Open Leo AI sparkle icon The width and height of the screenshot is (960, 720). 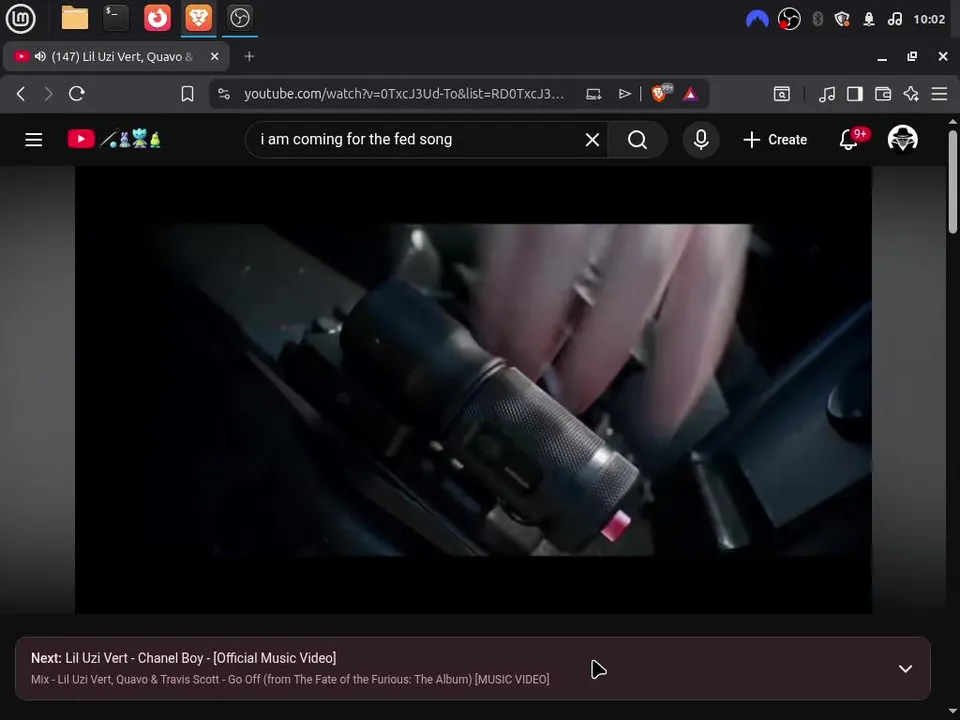pyautogui.click(x=911, y=94)
